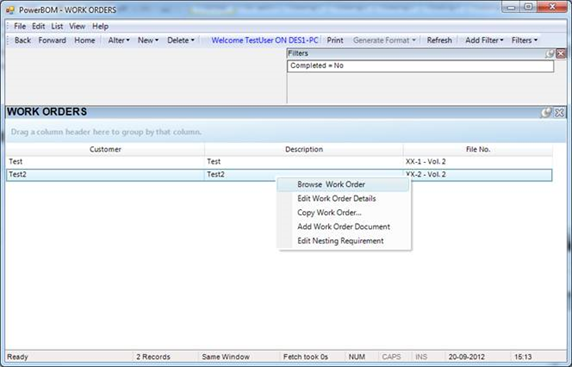Pin the Work Orders panel with pushpin icon
Screen dimensions: 572x367
click(x=546, y=112)
